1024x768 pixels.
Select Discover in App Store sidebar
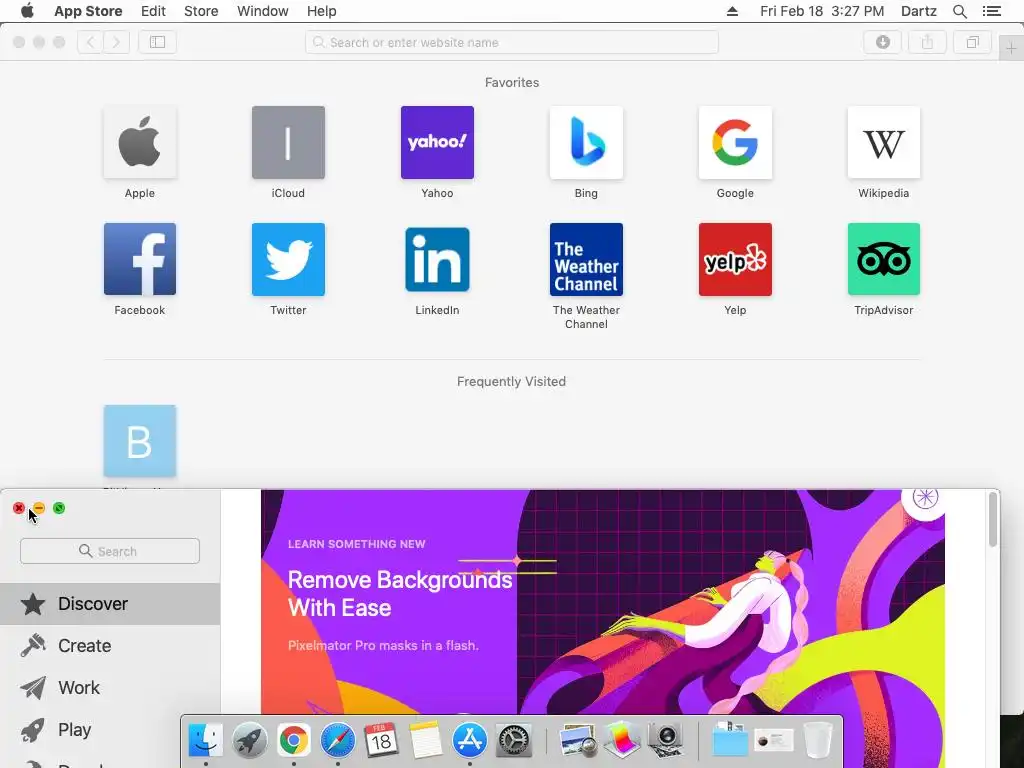pyautogui.click(x=110, y=604)
